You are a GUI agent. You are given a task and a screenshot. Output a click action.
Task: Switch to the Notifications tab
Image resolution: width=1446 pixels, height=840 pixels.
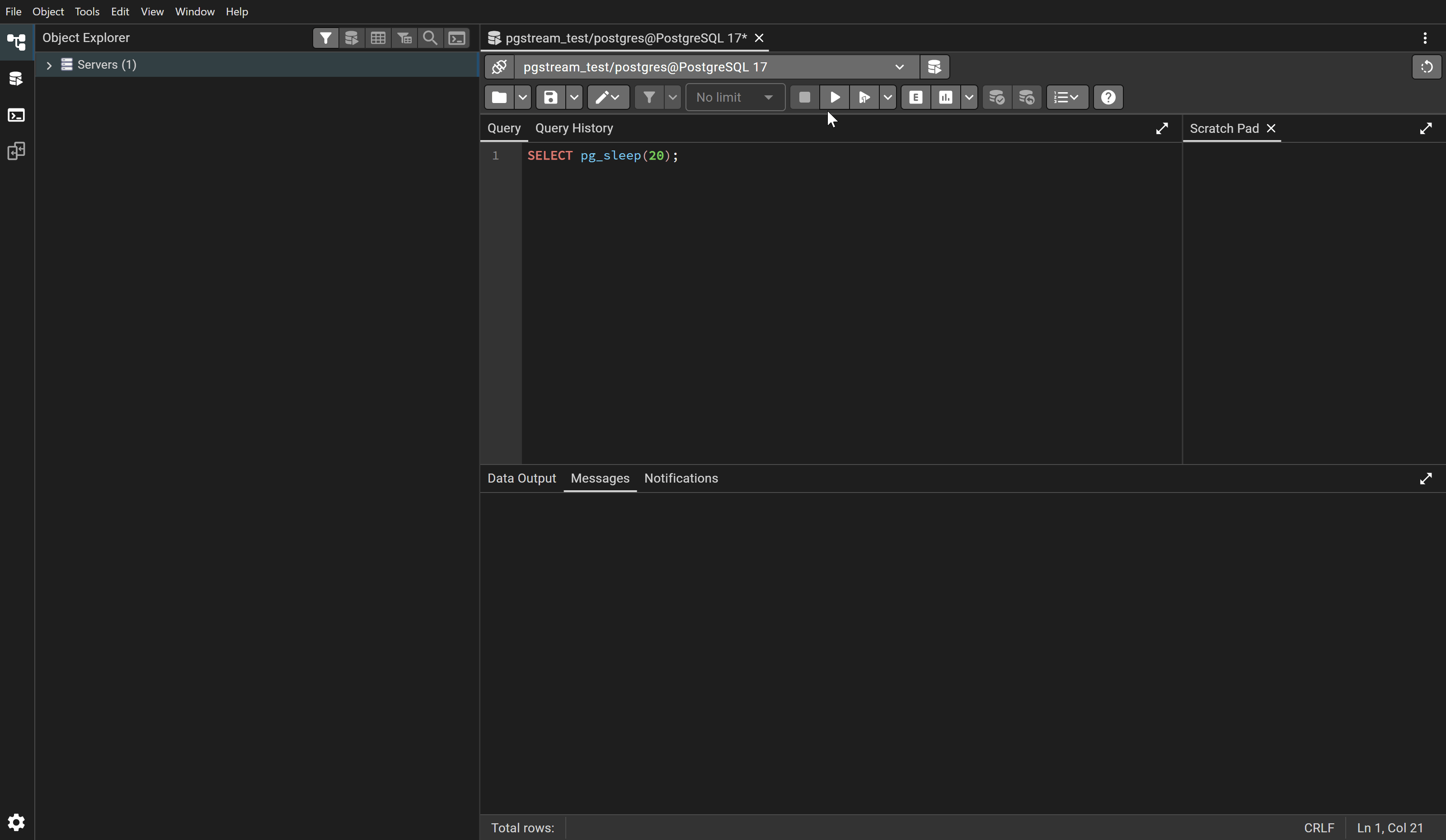[x=681, y=479]
